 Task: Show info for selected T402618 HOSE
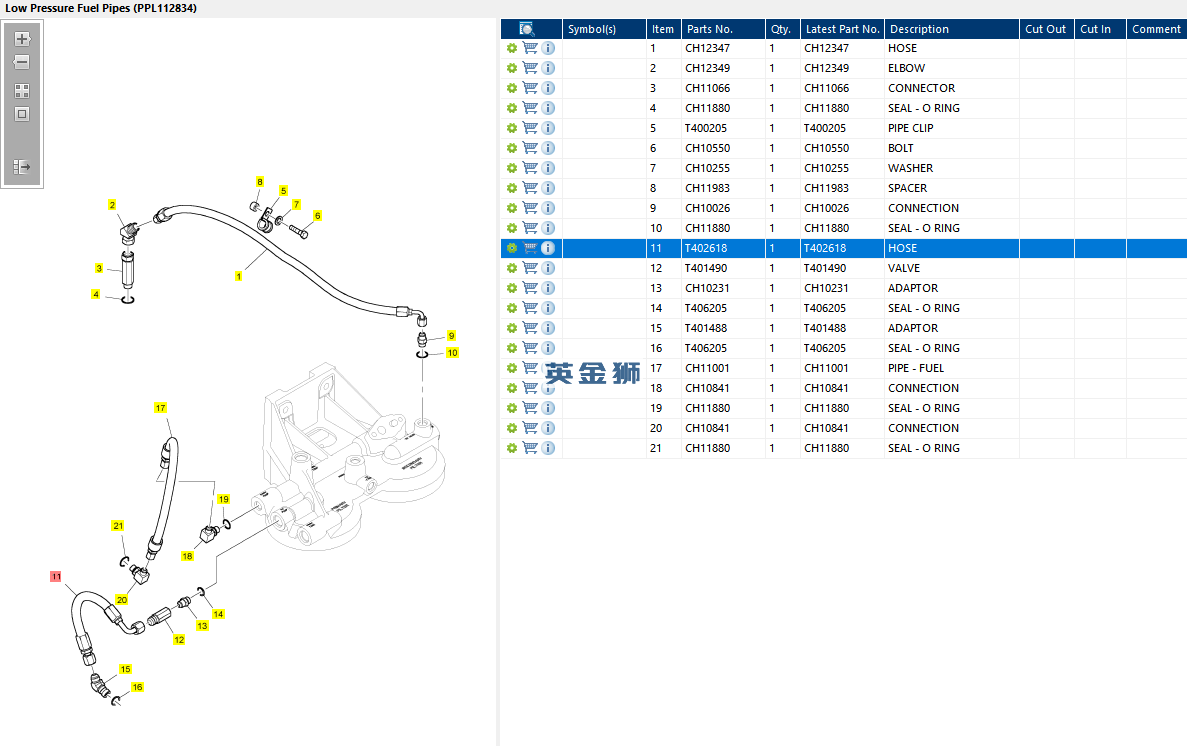[x=548, y=248]
